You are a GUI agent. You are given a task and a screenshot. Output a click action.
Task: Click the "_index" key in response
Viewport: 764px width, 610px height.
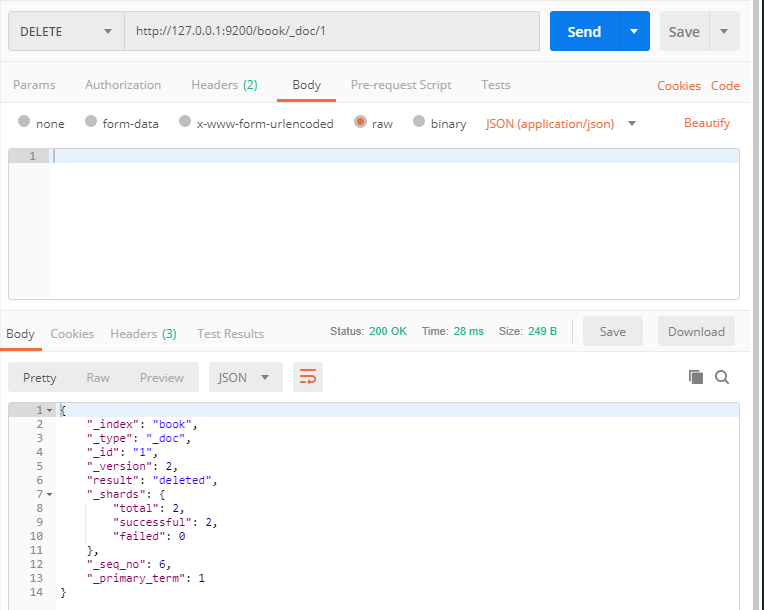pyautogui.click(x=113, y=424)
